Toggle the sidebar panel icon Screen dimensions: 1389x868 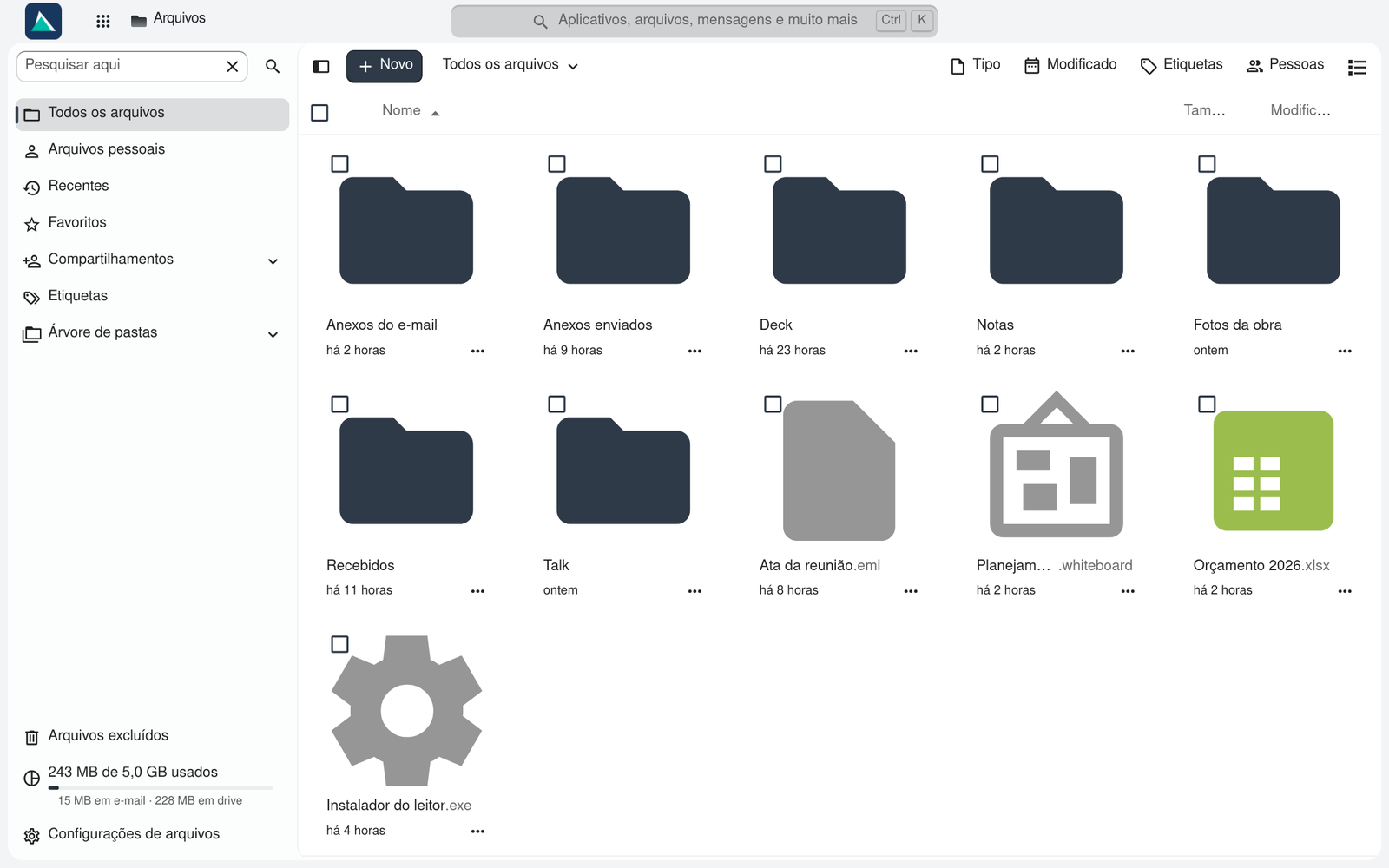321,66
